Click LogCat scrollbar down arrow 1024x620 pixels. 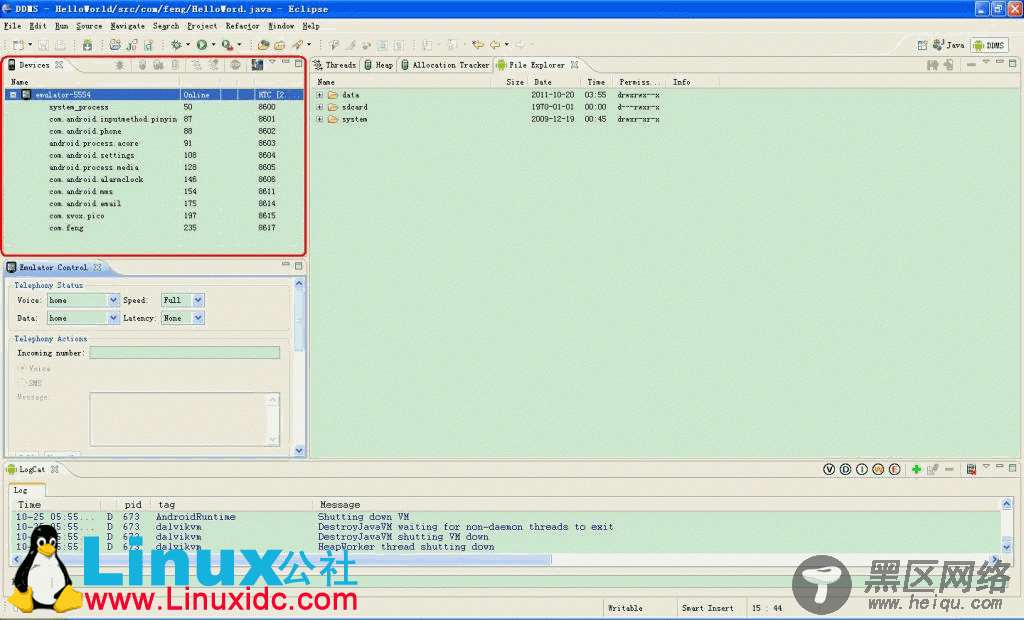[1006, 547]
